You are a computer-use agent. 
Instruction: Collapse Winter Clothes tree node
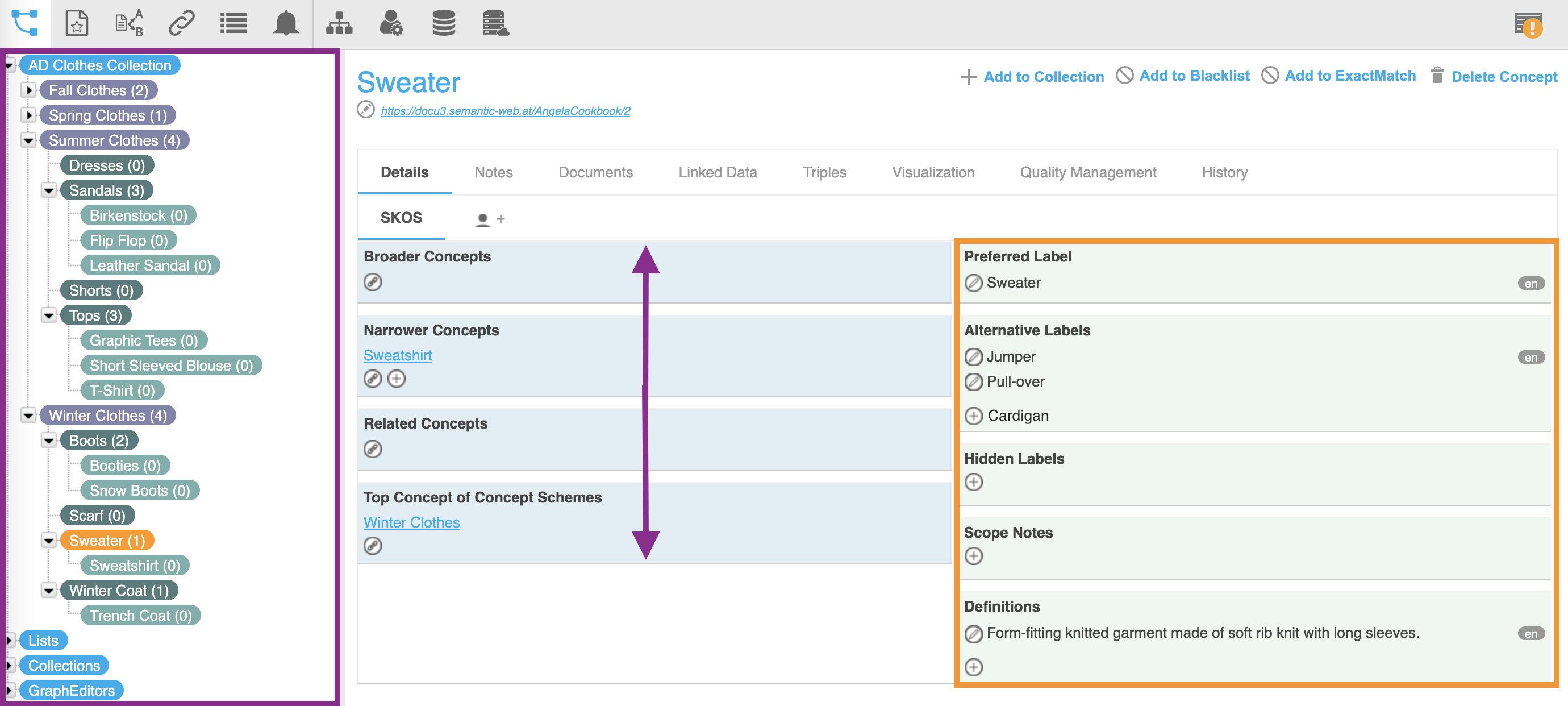pyautogui.click(x=28, y=416)
